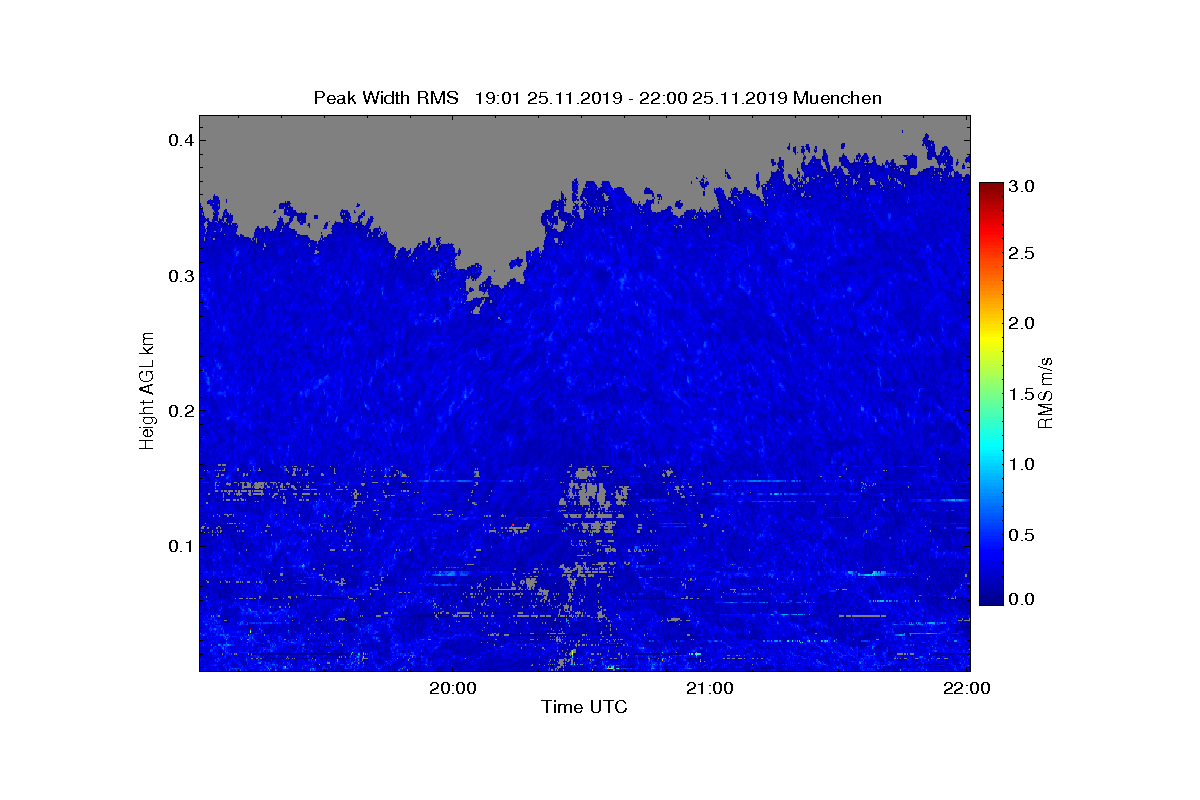Click the '0.2' height tick label
The image size is (1200, 800).
tap(180, 411)
